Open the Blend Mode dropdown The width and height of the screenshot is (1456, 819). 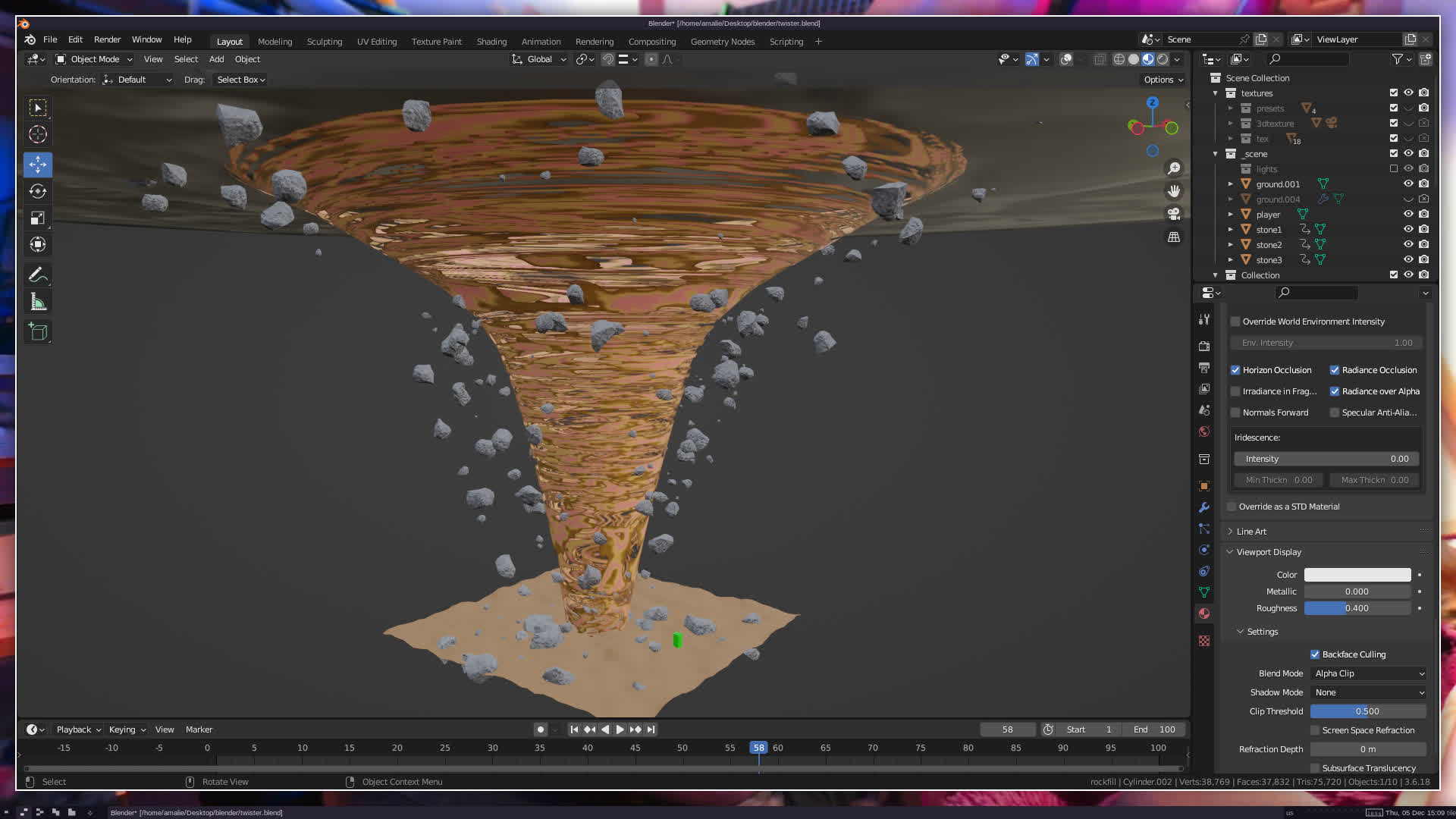[1369, 673]
